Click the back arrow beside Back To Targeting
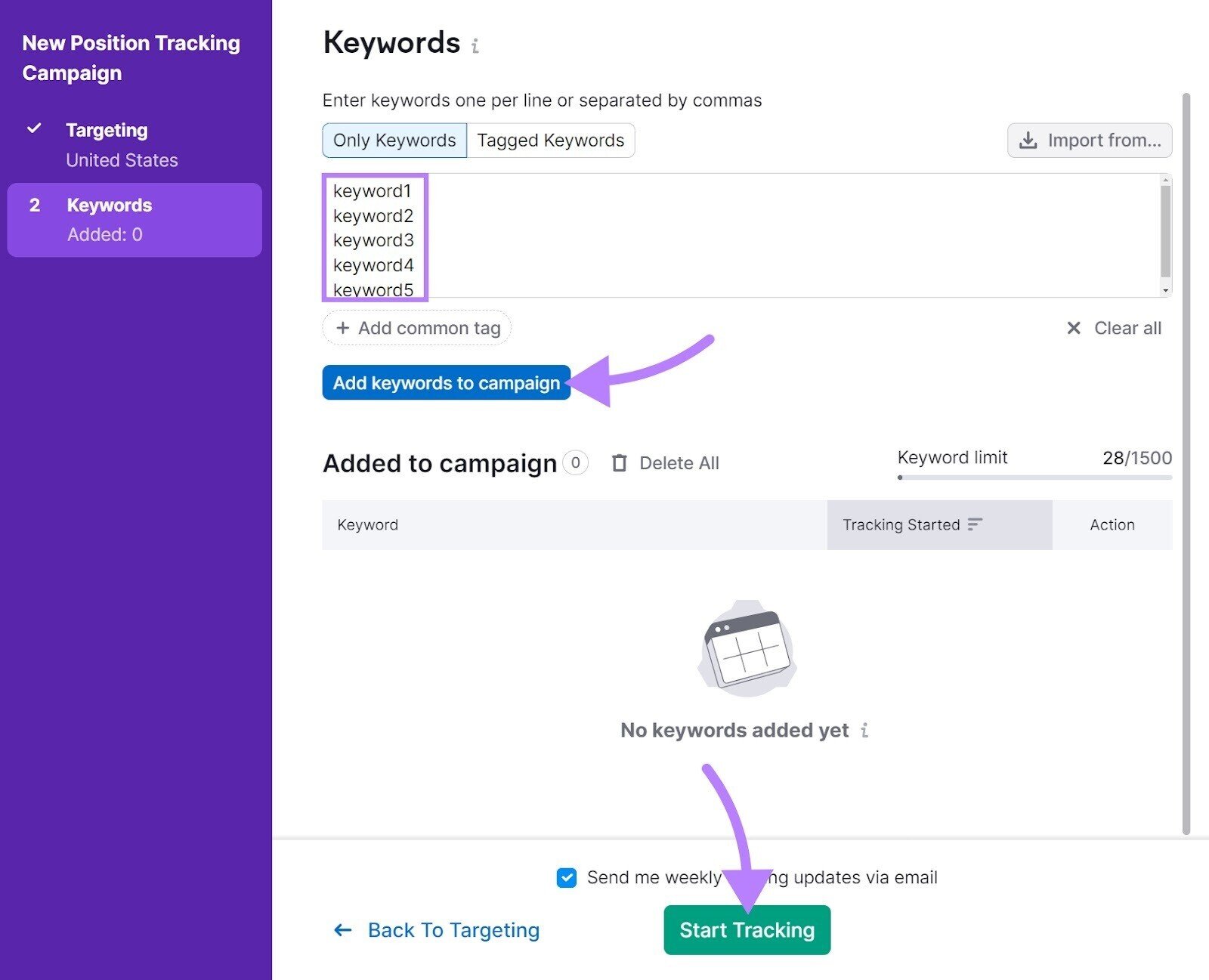Screen dimensions: 1209x980 342,930
